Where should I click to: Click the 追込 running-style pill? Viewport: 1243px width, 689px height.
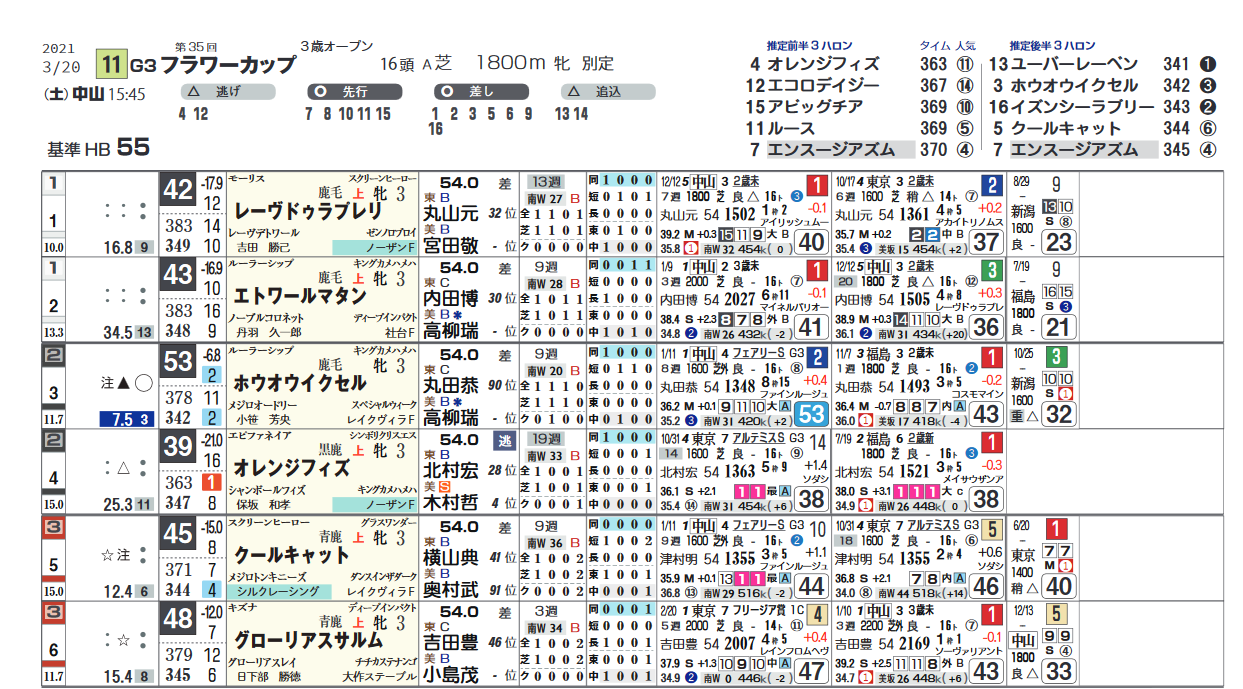608,91
